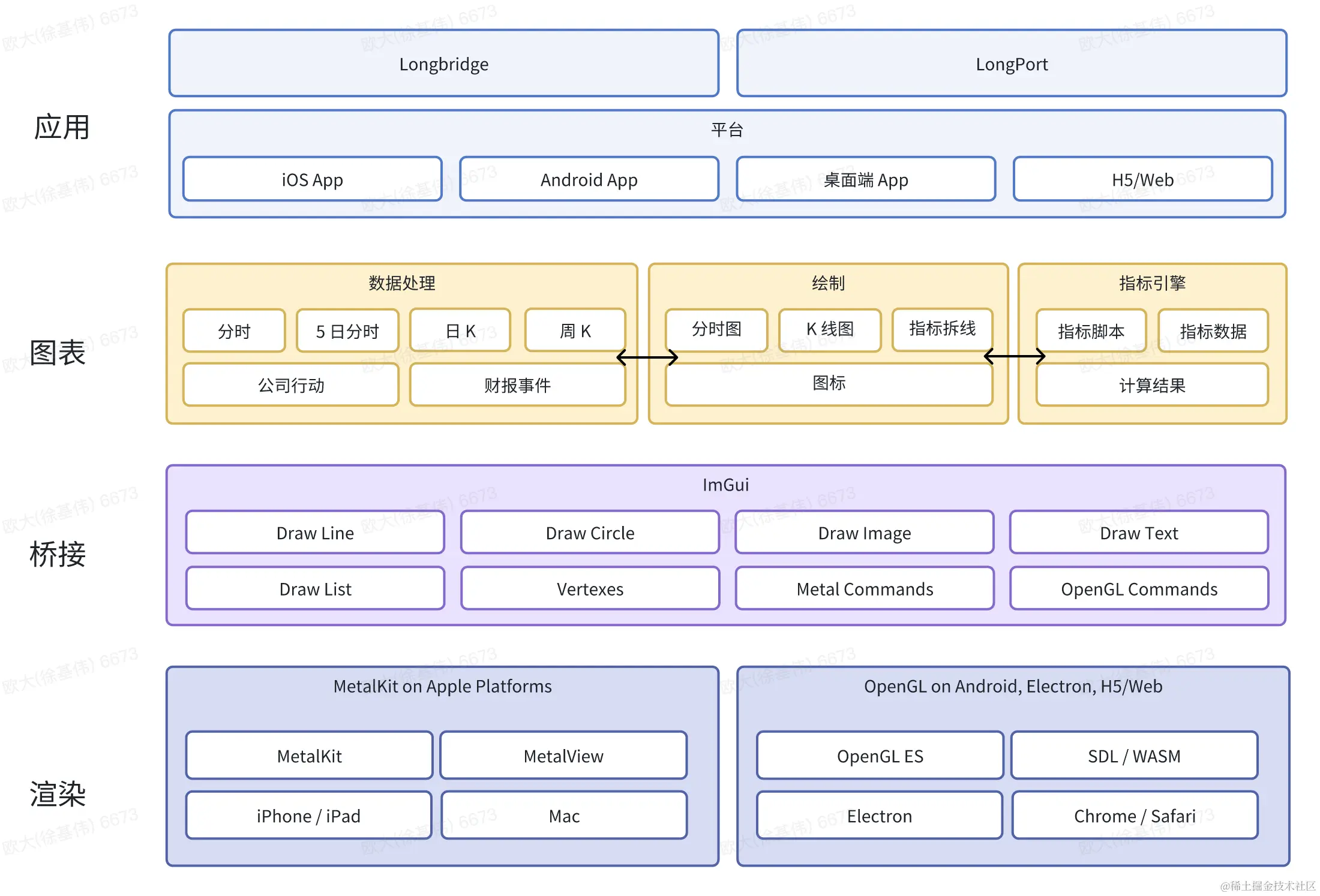Viewport: 1320px width, 896px height.
Task: Click the Longbridge box
Action: click(444, 64)
